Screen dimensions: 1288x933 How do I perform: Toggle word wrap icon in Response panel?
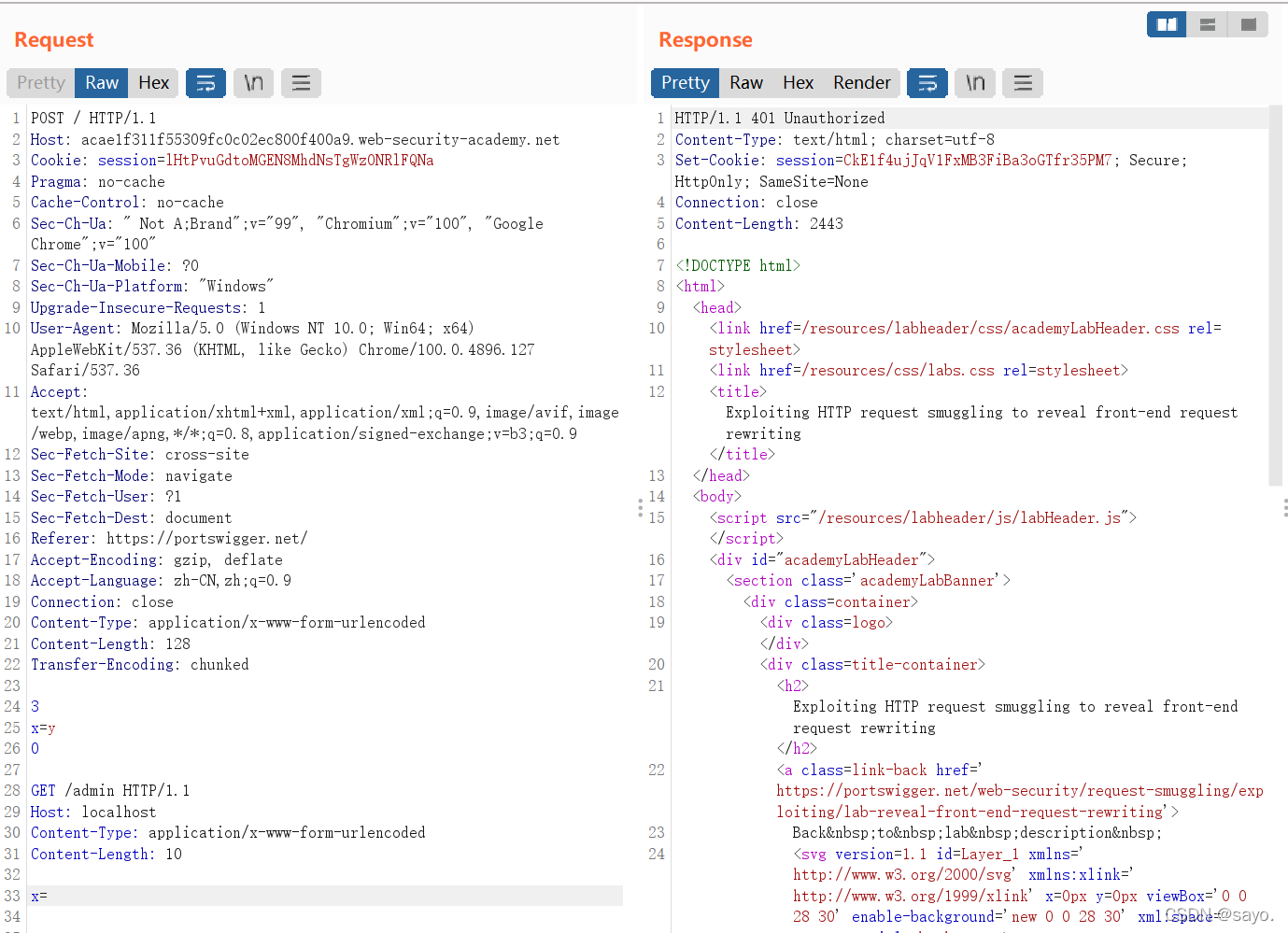point(927,83)
